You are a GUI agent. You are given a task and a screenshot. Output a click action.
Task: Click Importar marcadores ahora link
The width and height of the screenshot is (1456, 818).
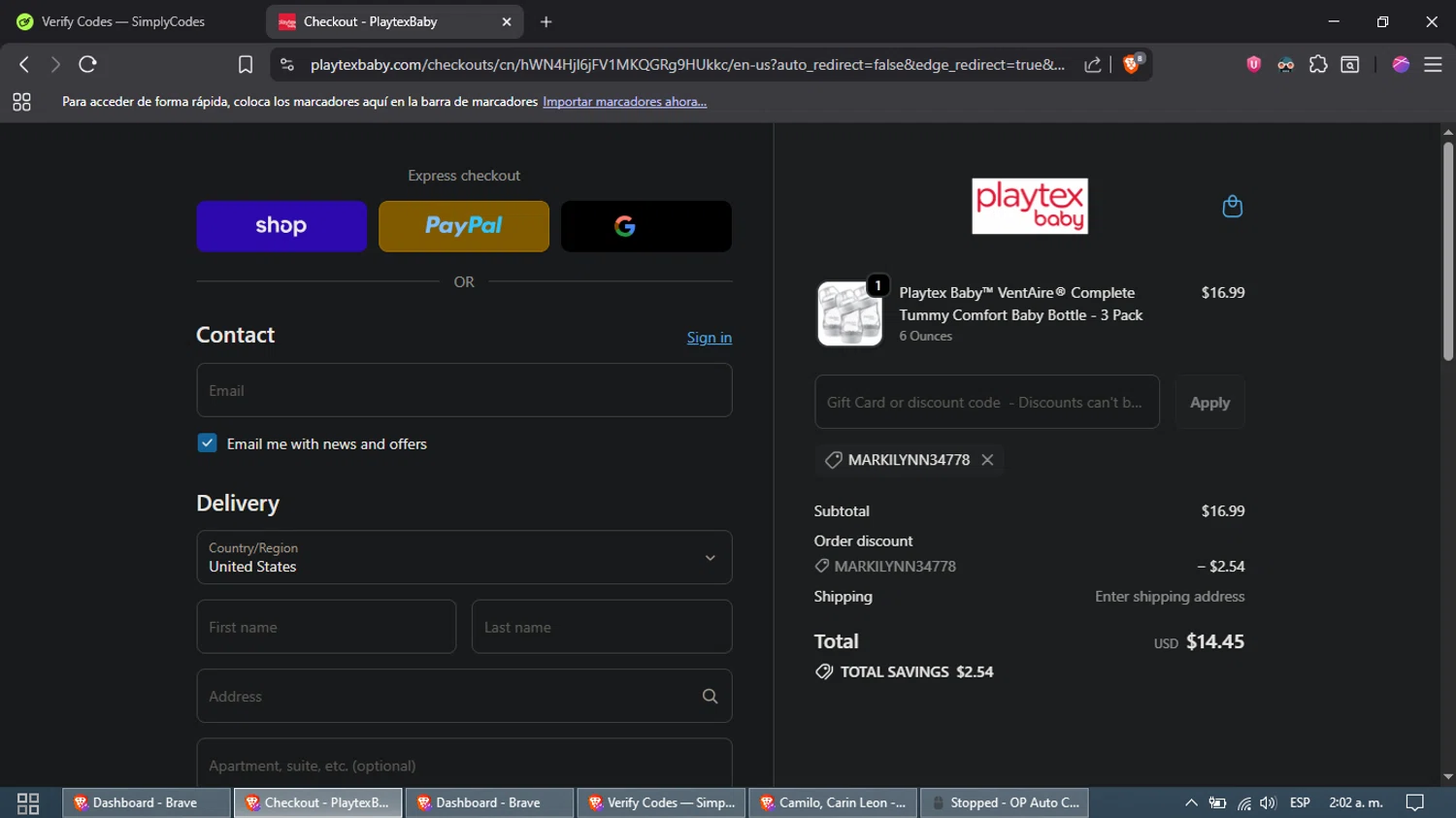click(624, 102)
